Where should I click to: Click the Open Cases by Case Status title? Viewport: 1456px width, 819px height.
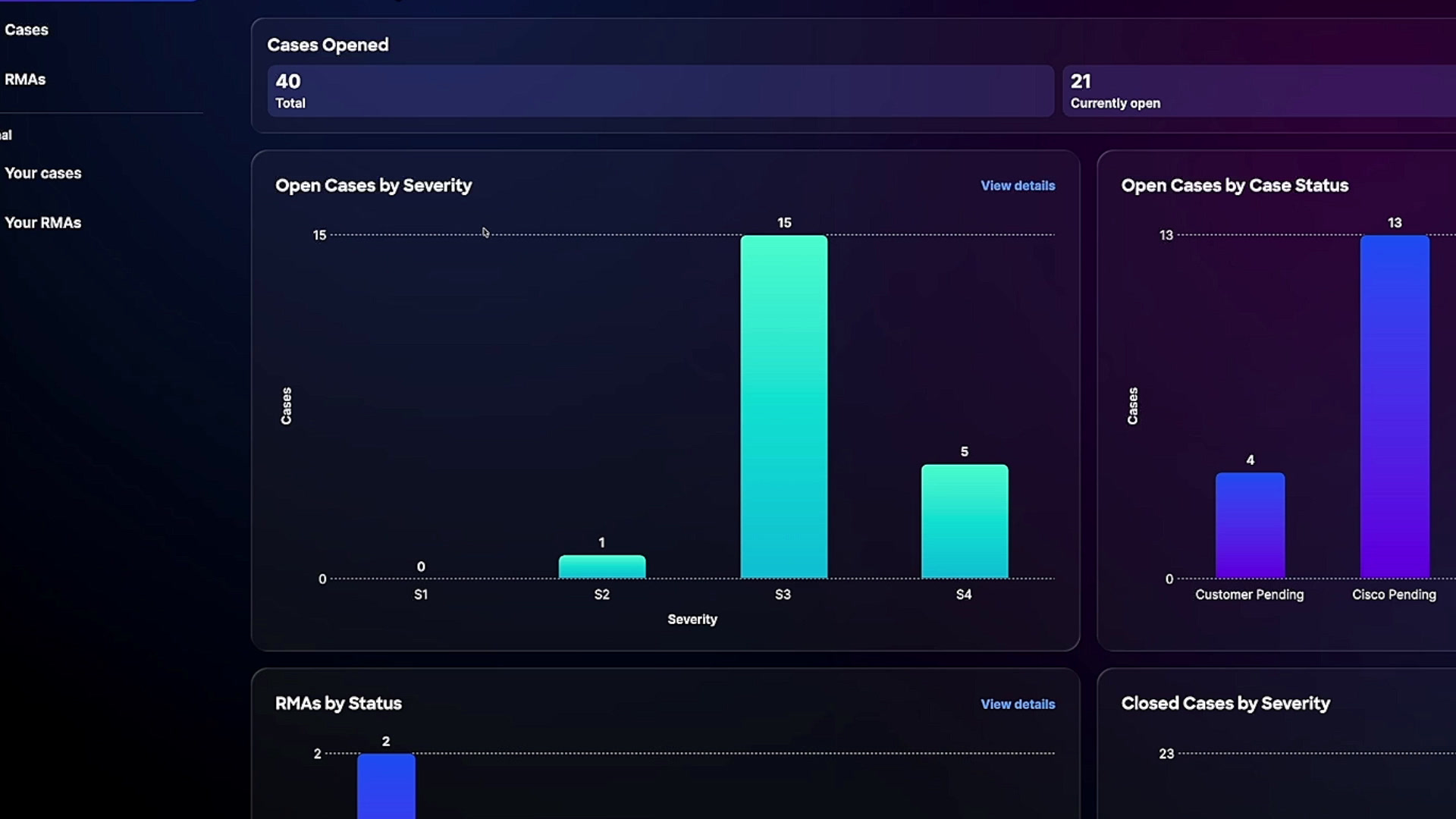(1235, 186)
